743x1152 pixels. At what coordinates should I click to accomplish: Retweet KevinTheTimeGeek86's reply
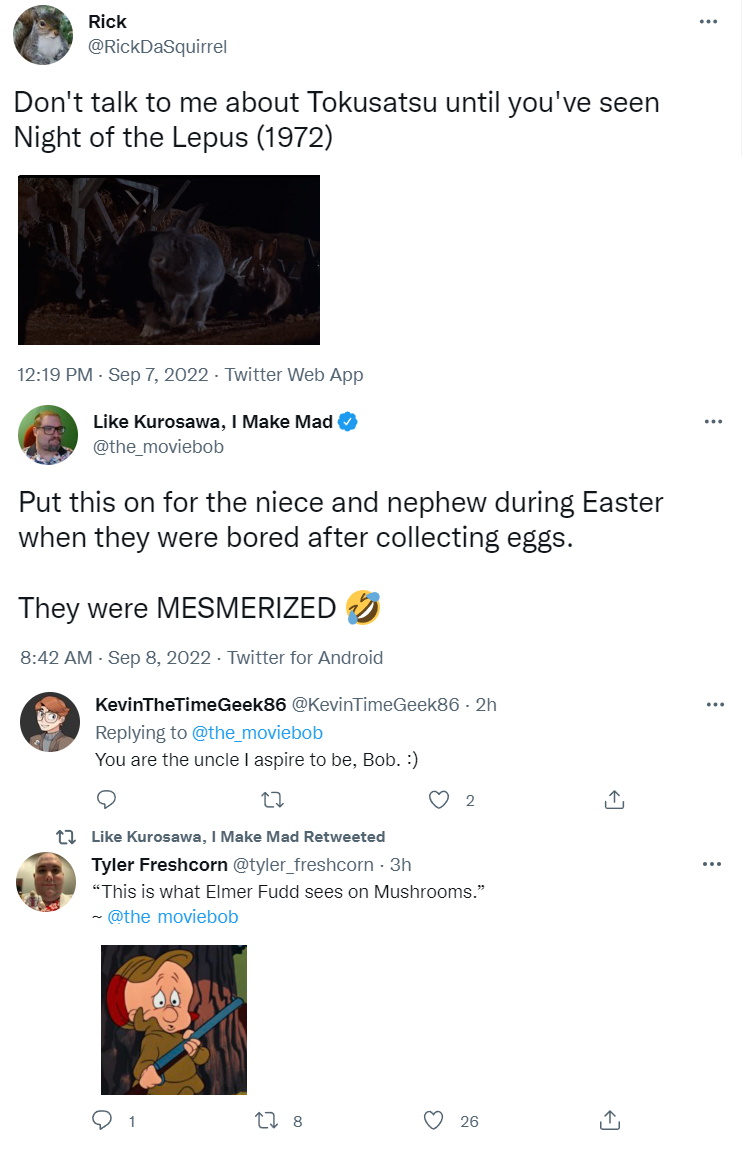(x=273, y=799)
